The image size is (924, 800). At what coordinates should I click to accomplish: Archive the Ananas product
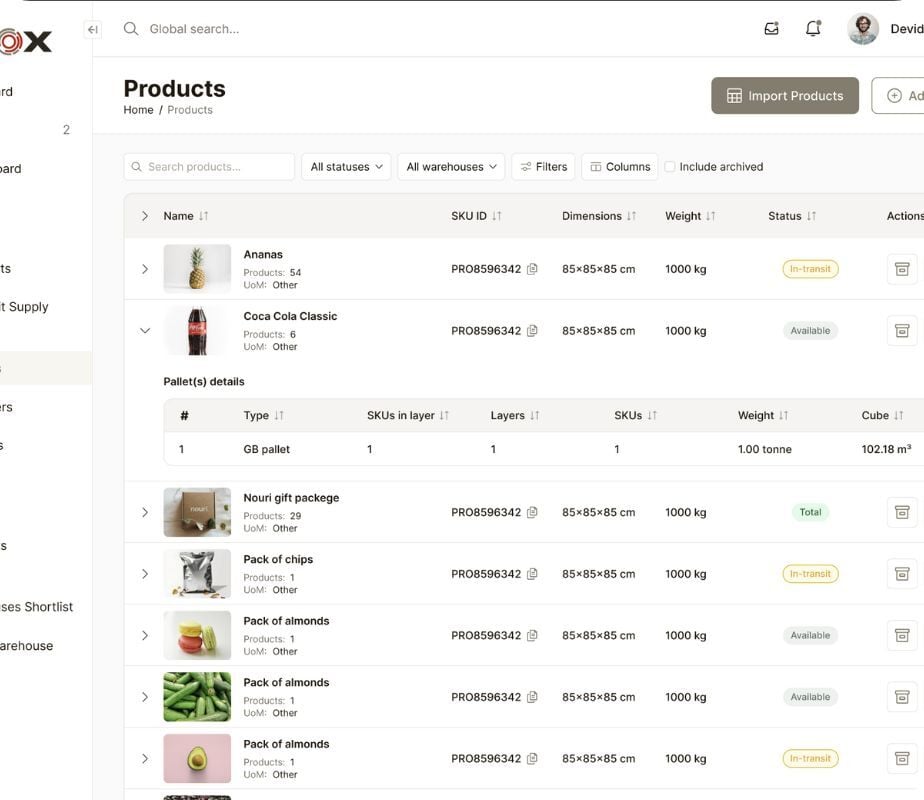point(901,269)
